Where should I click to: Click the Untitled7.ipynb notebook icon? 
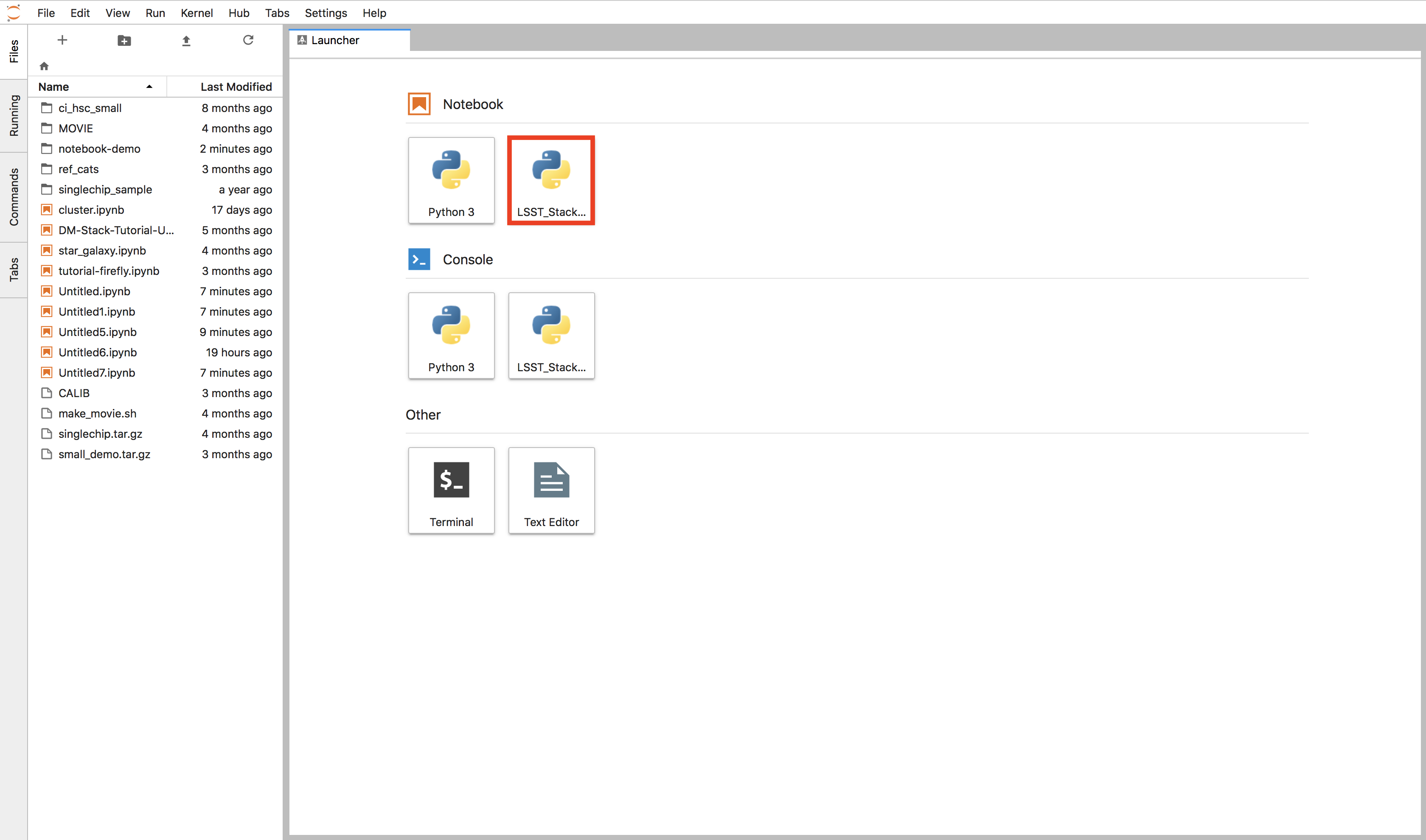point(47,372)
